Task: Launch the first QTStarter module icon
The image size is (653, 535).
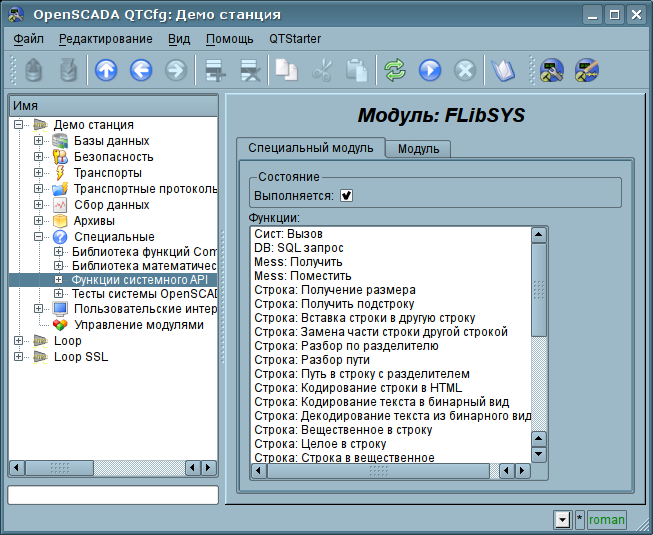Action: [x=551, y=70]
